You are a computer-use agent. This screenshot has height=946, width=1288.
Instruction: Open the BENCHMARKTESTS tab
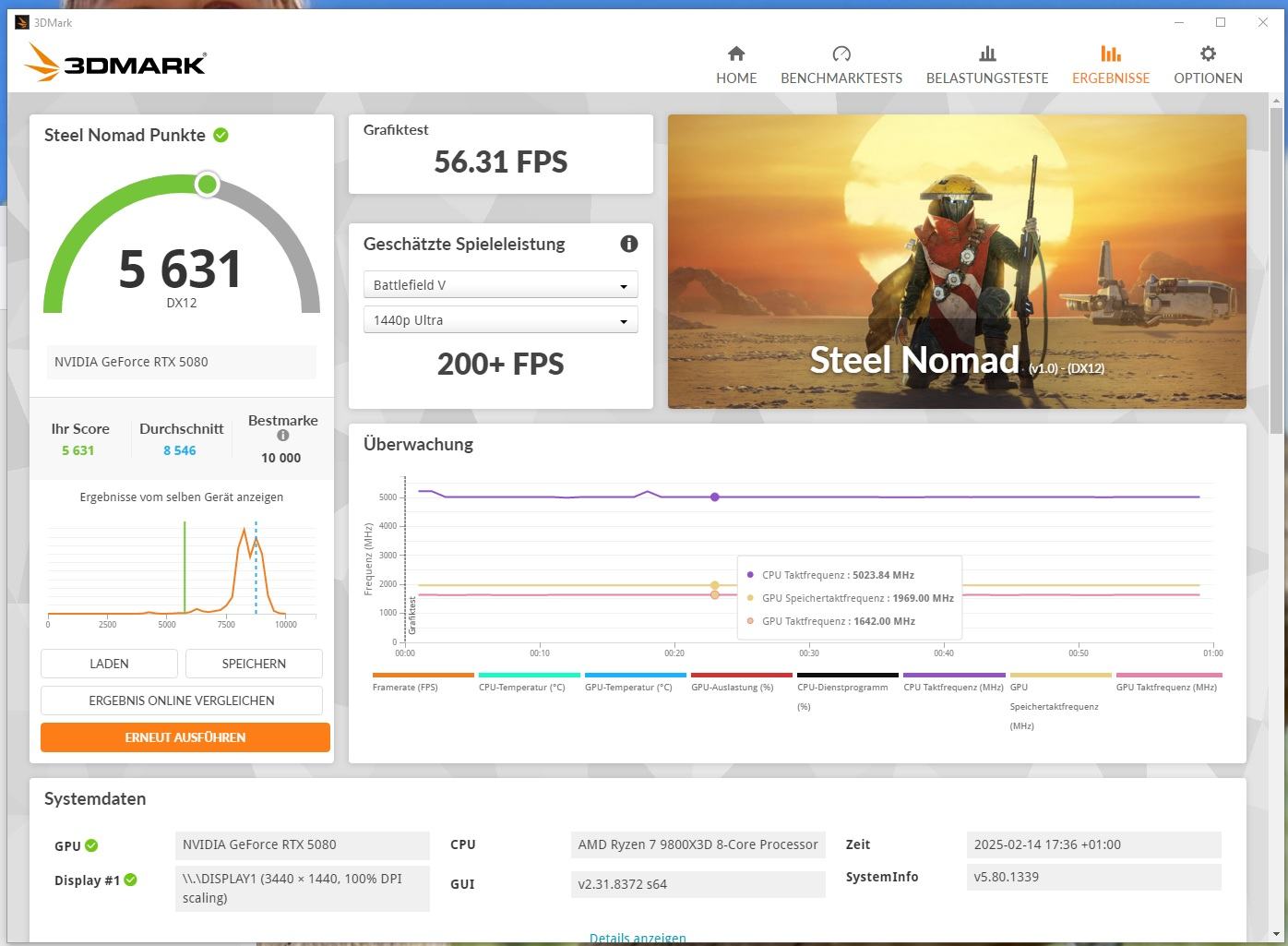841,66
